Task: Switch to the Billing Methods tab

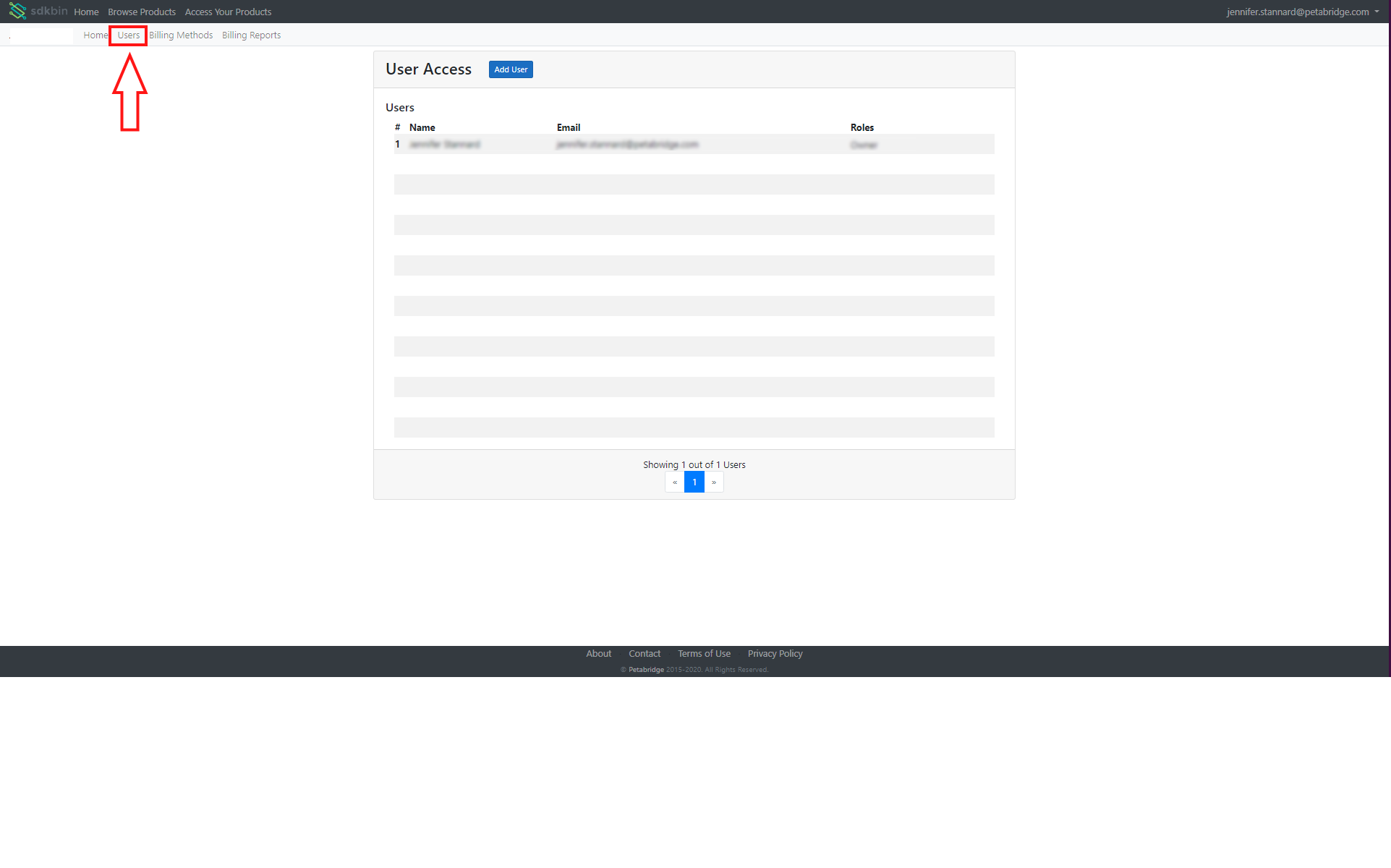Action: pos(181,35)
